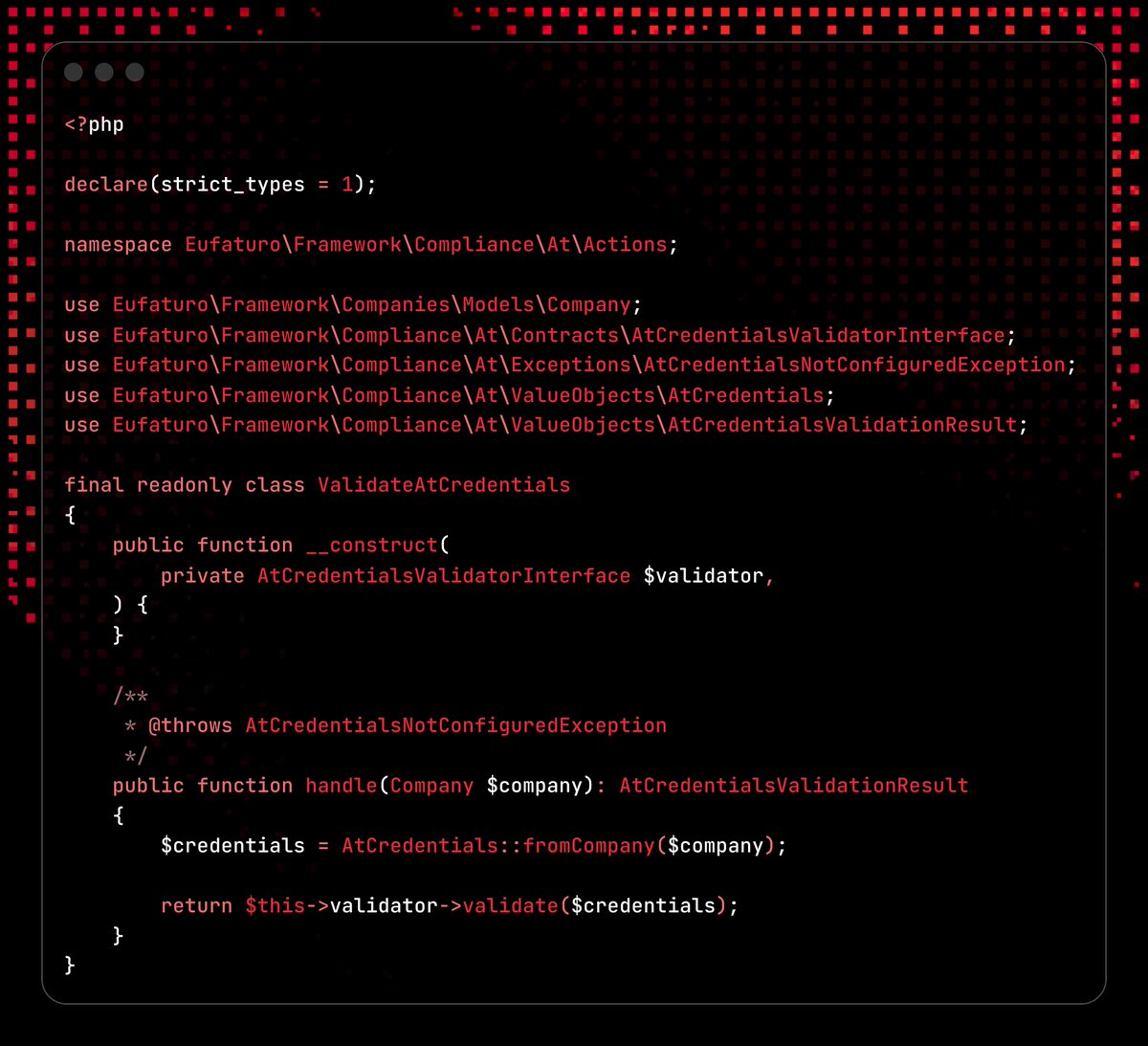Click 'AtCredentialsValidationResult' in the use line

tap(842, 425)
